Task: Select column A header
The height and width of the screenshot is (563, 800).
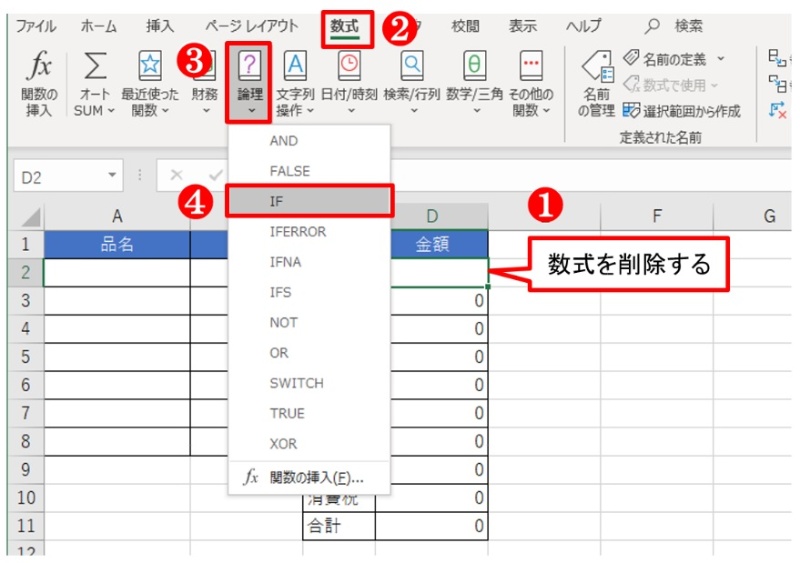Action: click(x=117, y=216)
